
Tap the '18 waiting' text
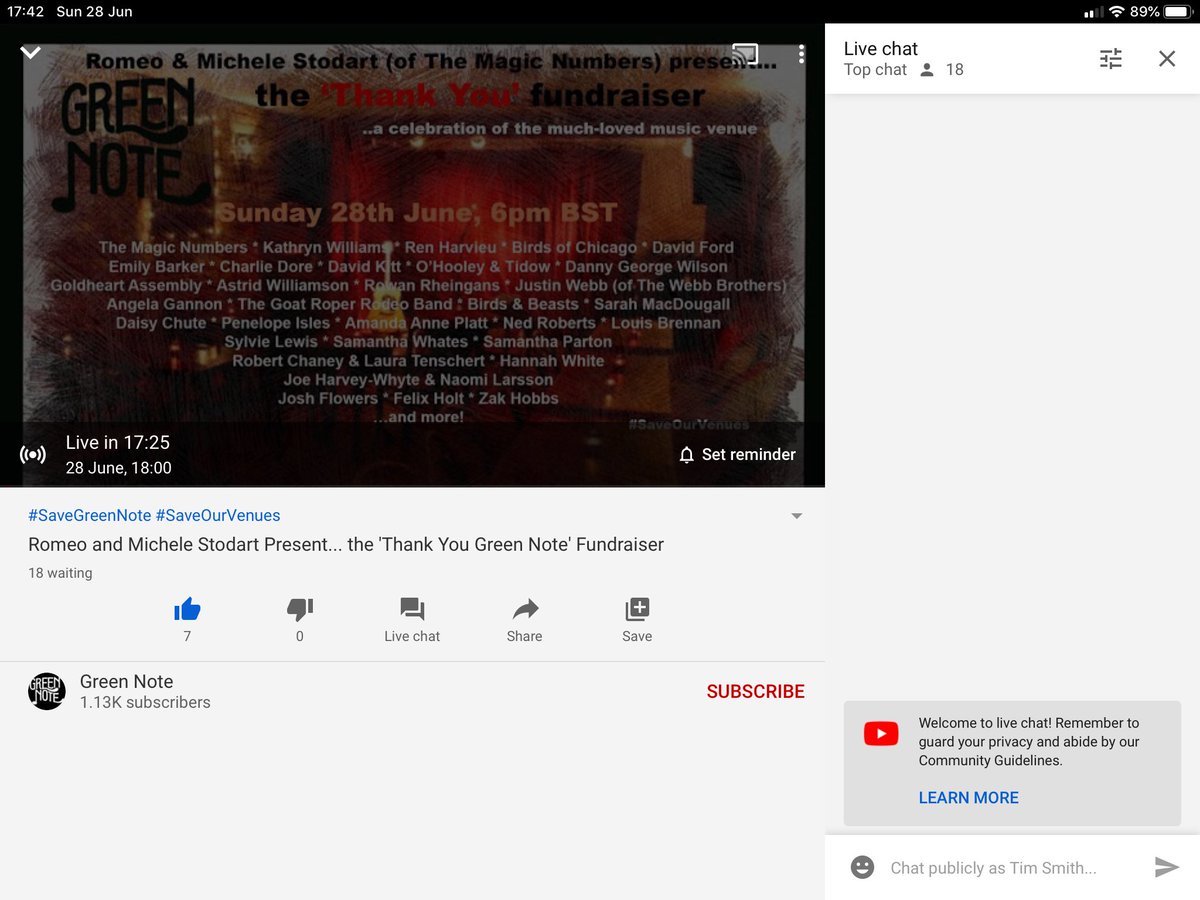click(60, 573)
